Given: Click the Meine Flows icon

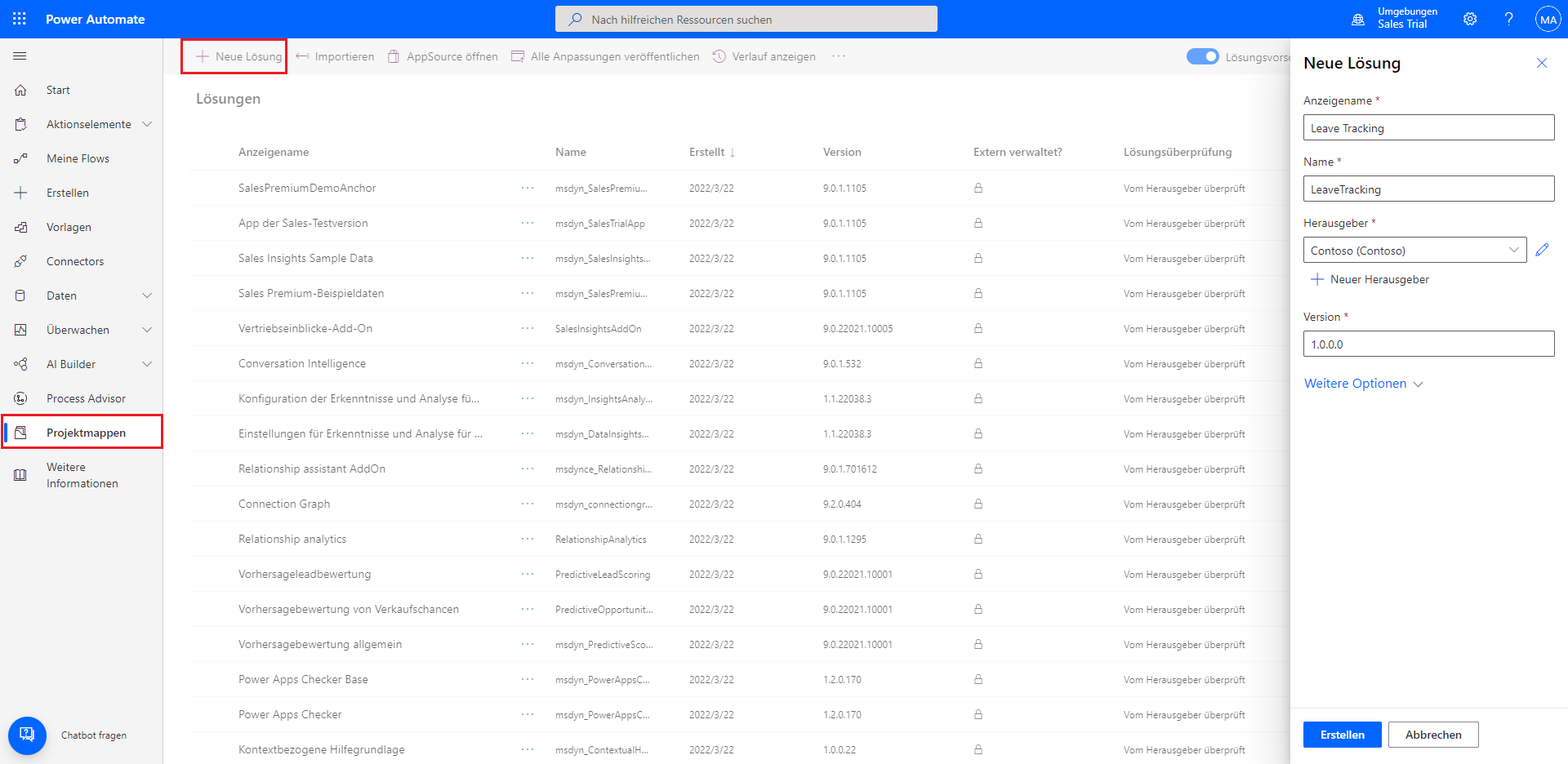Looking at the screenshot, I should 21,158.
